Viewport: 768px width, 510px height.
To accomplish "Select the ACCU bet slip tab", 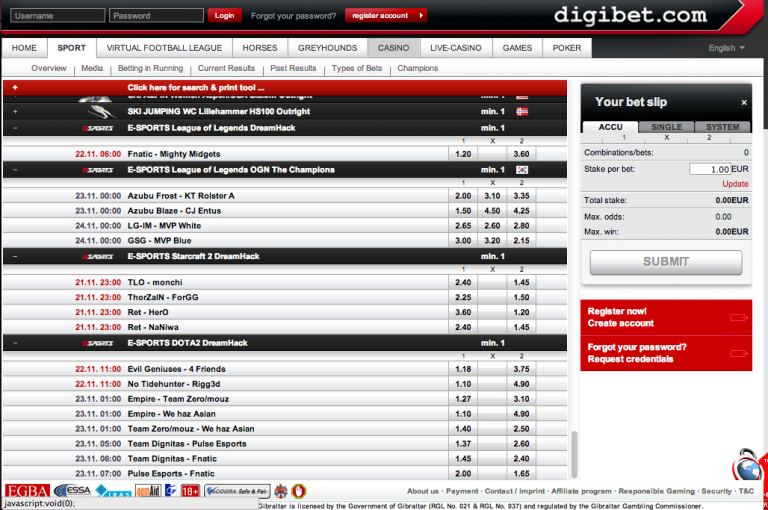I will click(x=610, y=127).
